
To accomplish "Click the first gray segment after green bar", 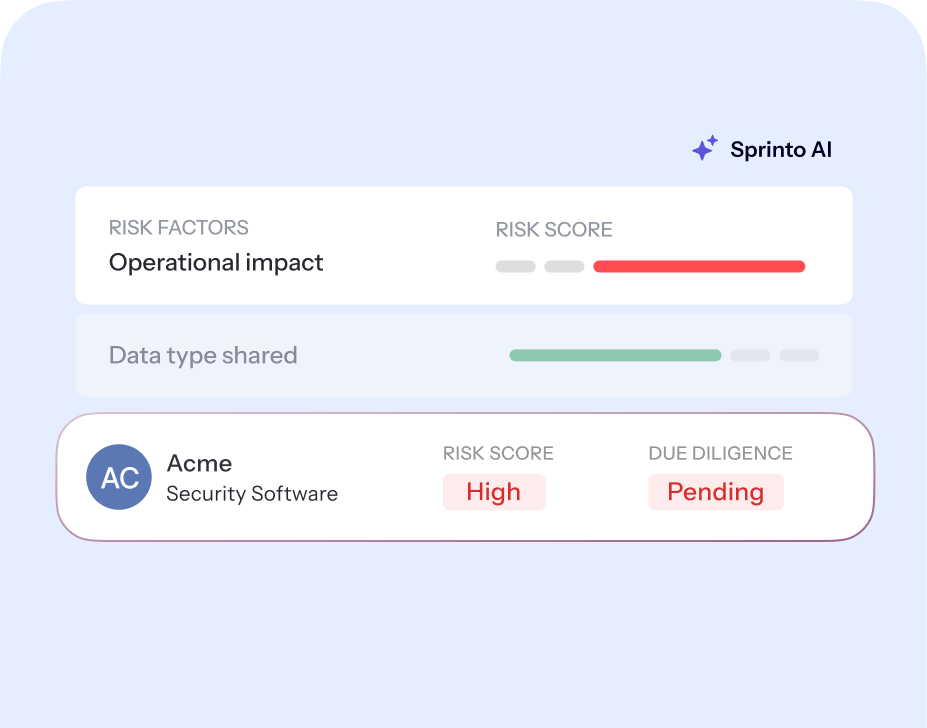I will pyautogui.click(x=751, y=355).
